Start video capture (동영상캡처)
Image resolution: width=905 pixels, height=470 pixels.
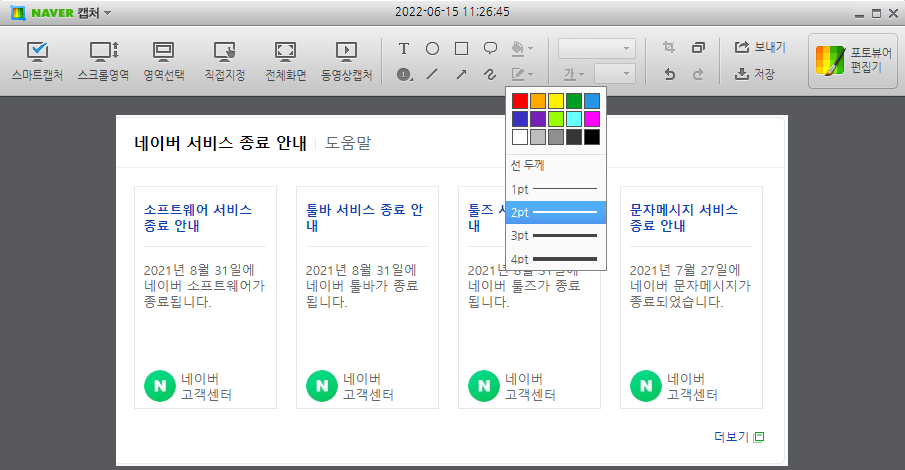pos(346,61)
